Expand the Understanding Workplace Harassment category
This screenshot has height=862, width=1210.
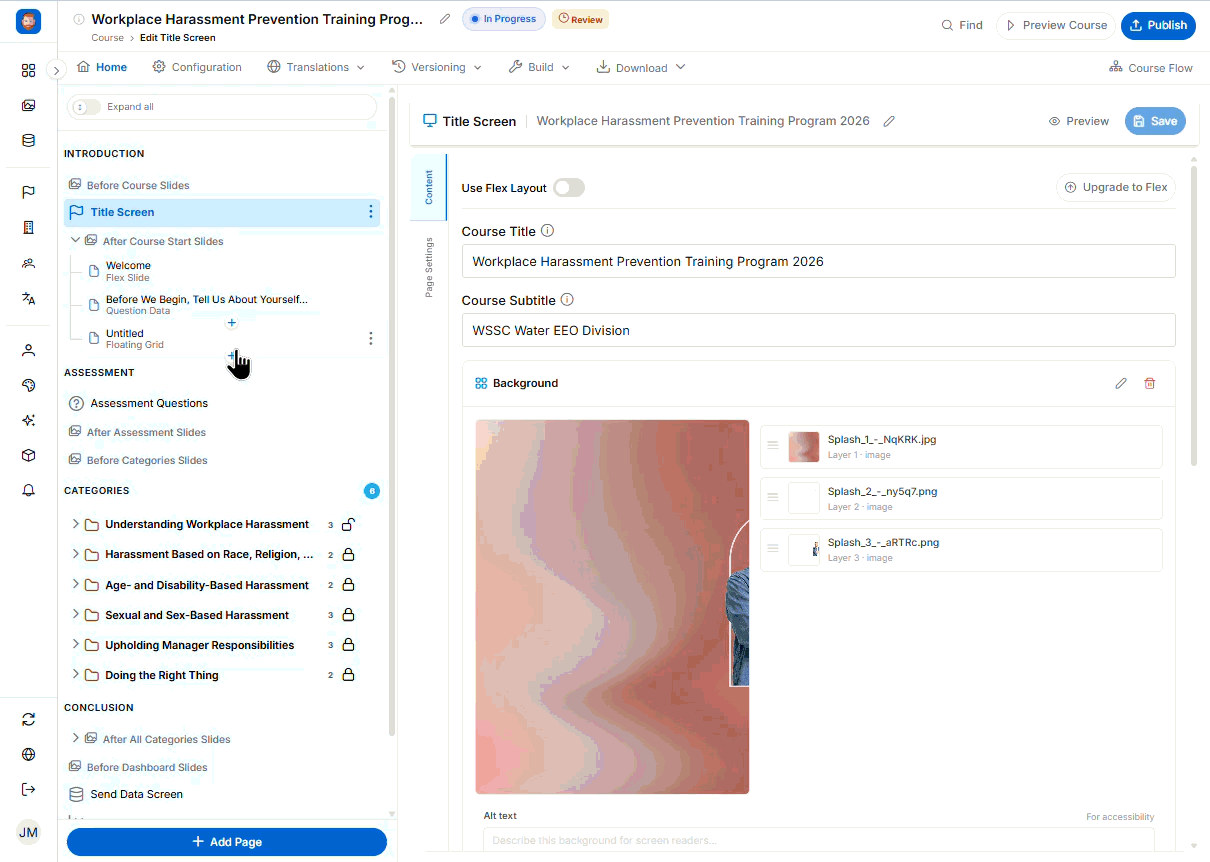[x=75, y=524]
